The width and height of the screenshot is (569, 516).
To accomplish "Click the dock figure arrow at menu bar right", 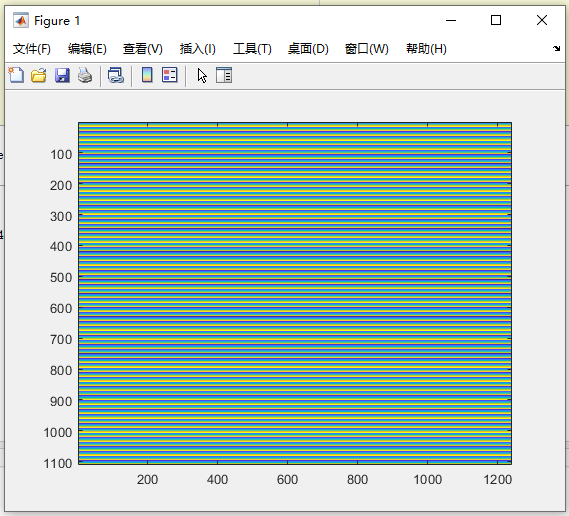I will [x=556, y=48].
